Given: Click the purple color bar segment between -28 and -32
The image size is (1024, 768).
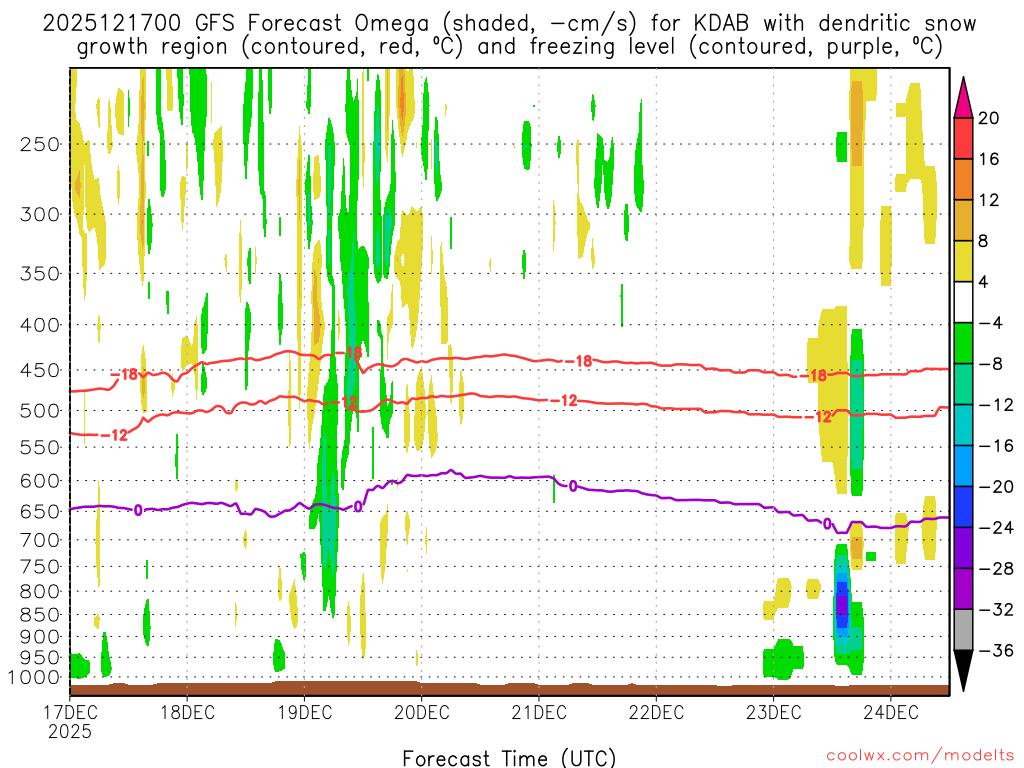Looking at the screenshot, I should 963,589.
